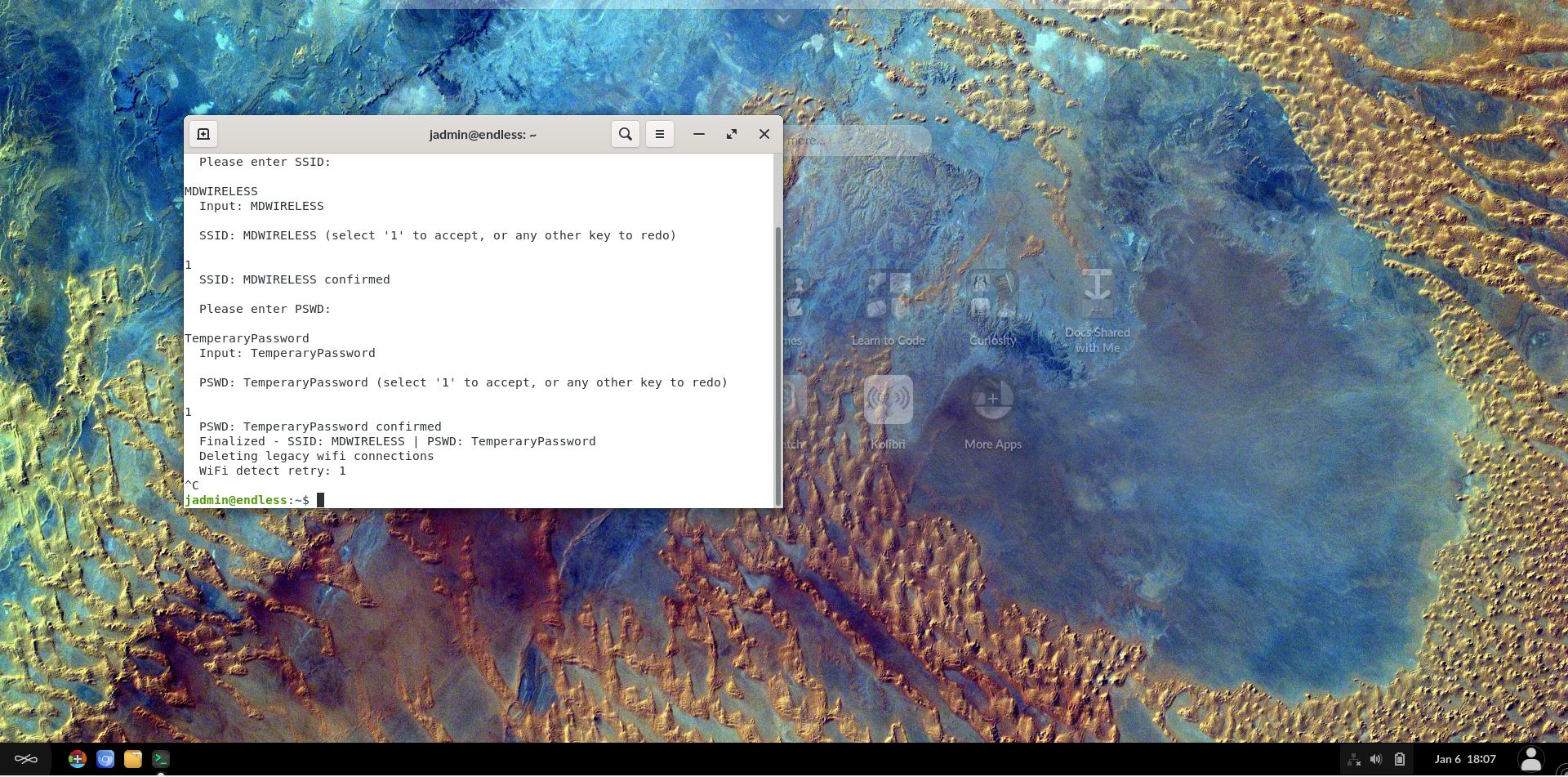Click the terminal prompt cursor line

pyautogui.click(x=255, y=500)
